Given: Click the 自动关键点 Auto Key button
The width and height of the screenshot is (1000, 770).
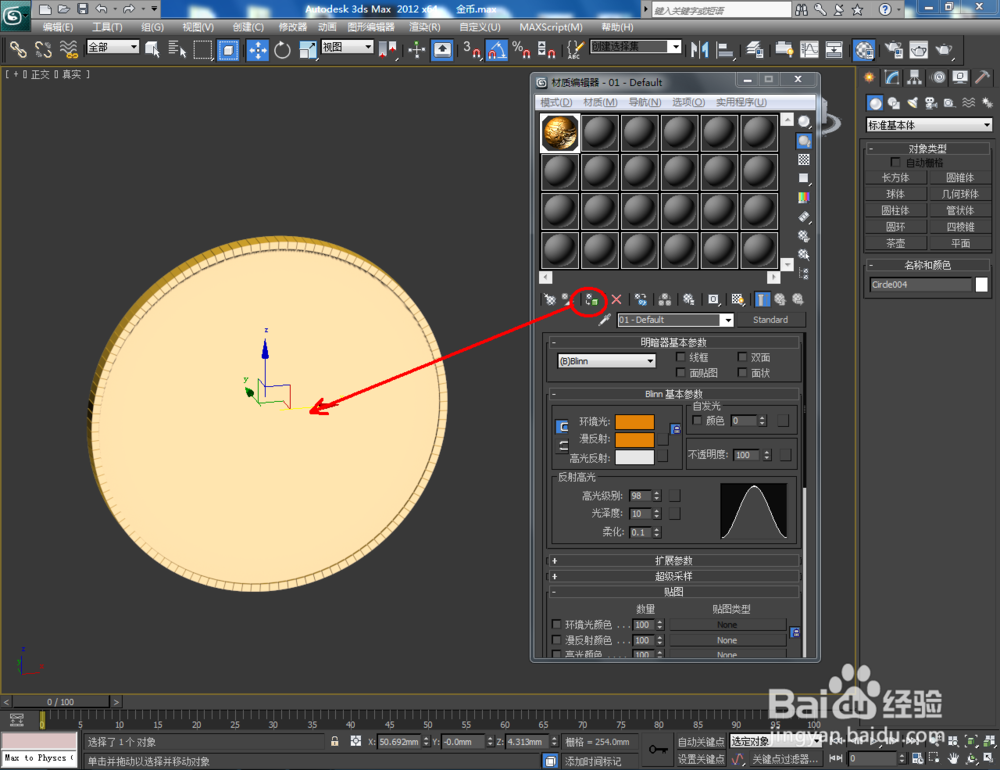Looking at the screenshot, I should [701, 741].
